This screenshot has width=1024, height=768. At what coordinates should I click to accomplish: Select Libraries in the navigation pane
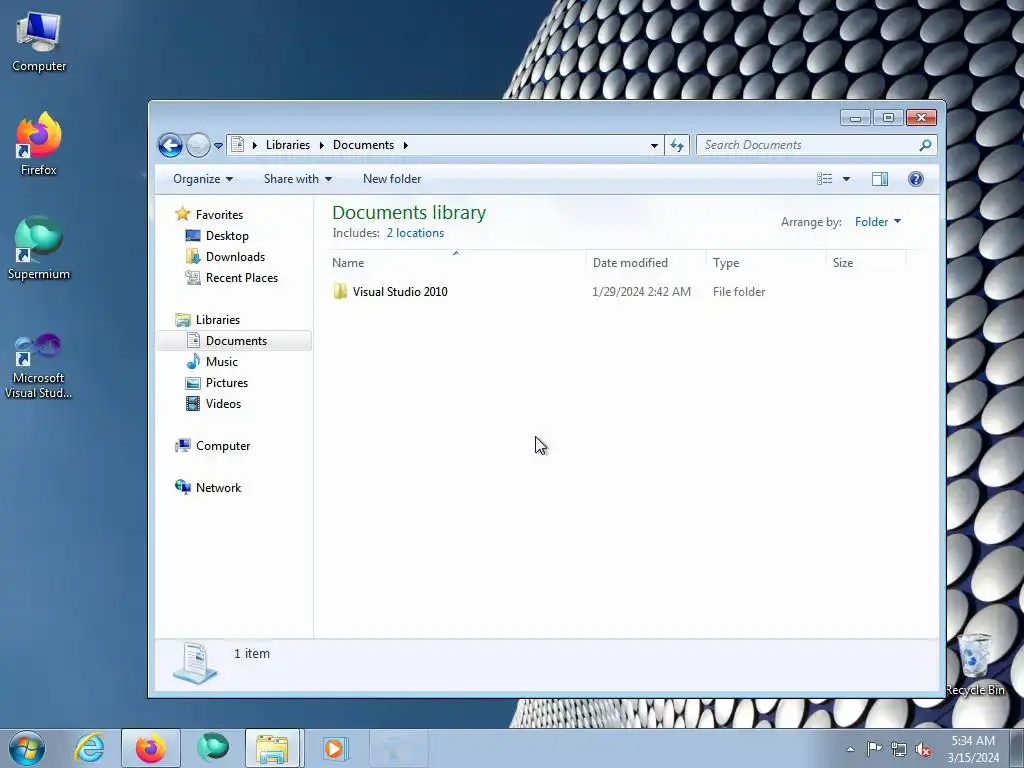(217, 319)
